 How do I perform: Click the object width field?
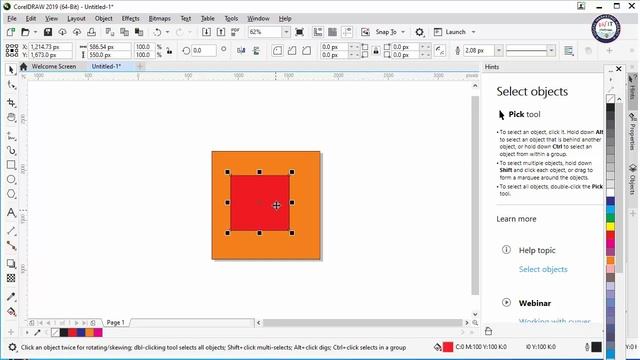(x=109, y=47)
